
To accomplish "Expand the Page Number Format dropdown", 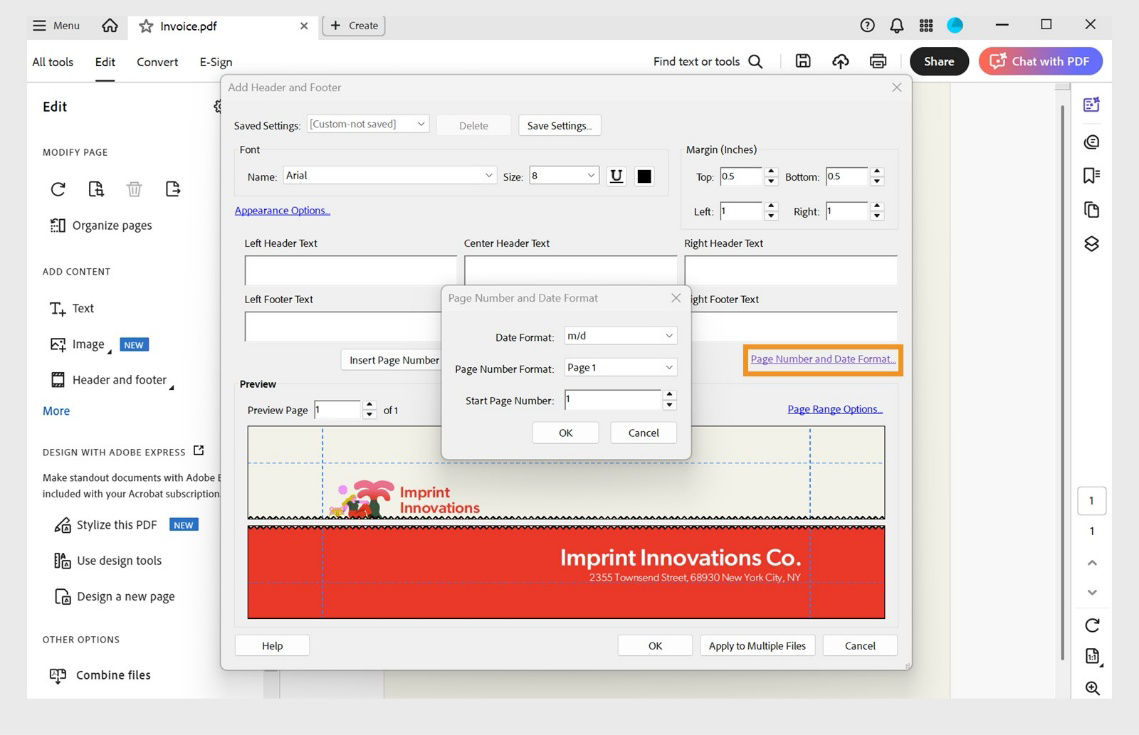I will (619, 368).
